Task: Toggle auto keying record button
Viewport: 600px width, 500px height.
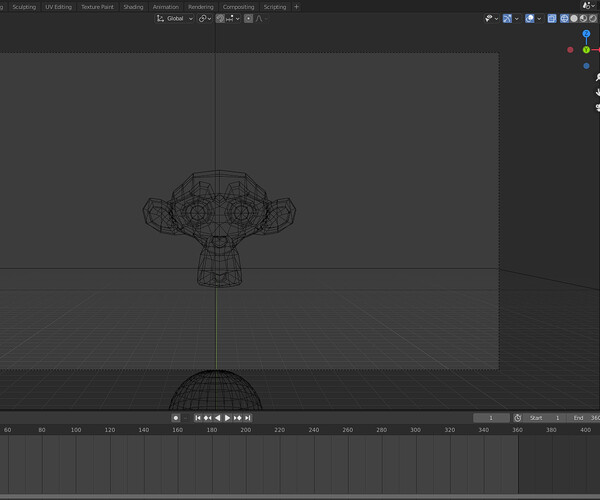Action: (176, 418)
